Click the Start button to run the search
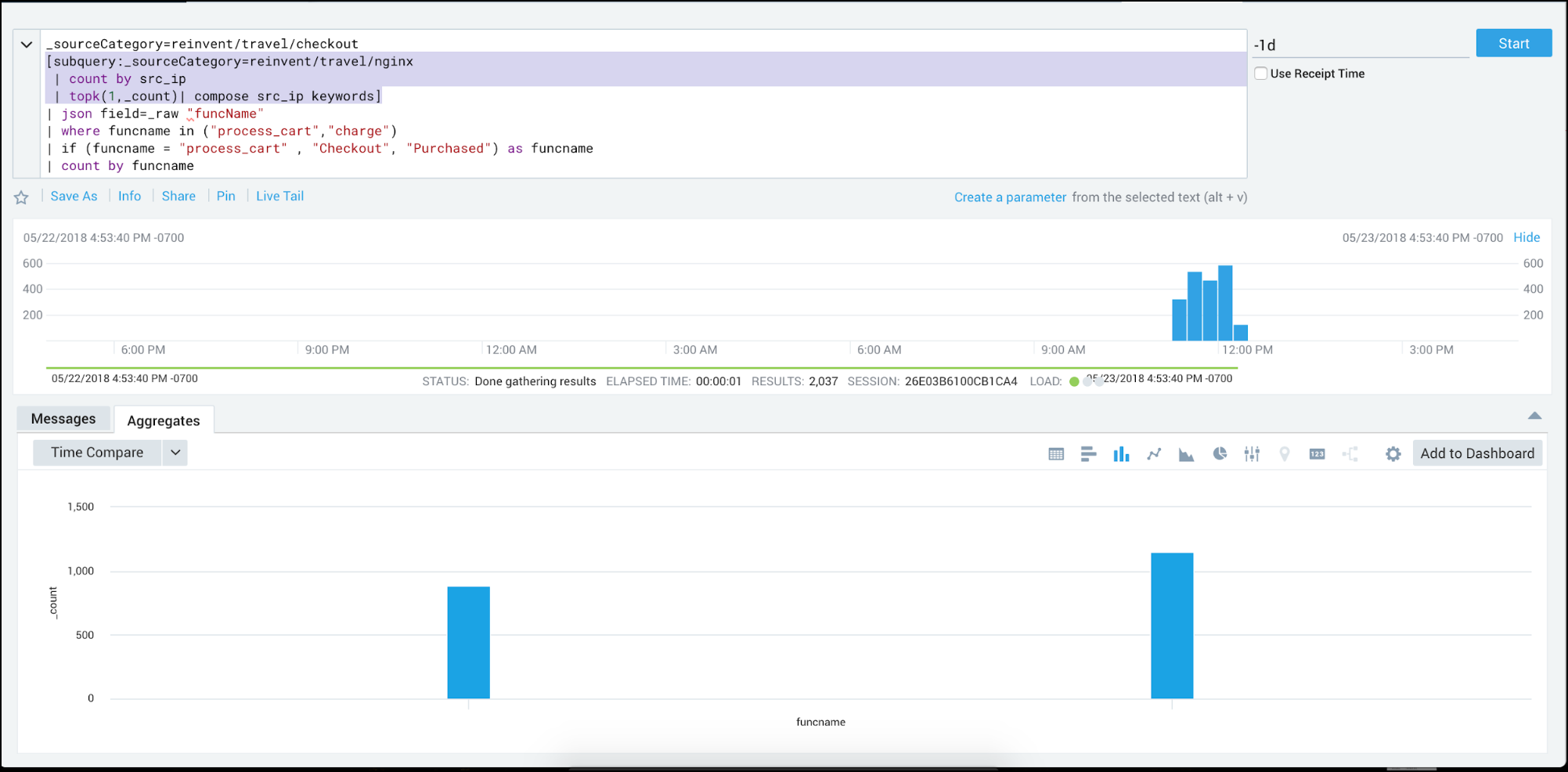Viewport: 1568px width, 772px height. [x=1513, y=43]
